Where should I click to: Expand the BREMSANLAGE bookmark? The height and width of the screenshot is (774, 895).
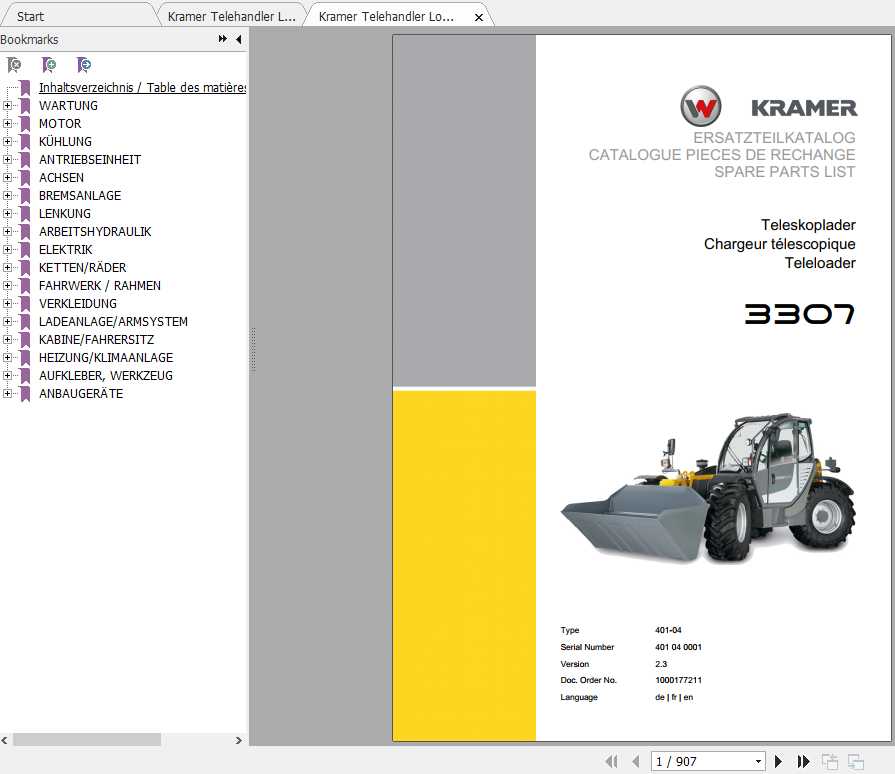[x=7, y=196]
